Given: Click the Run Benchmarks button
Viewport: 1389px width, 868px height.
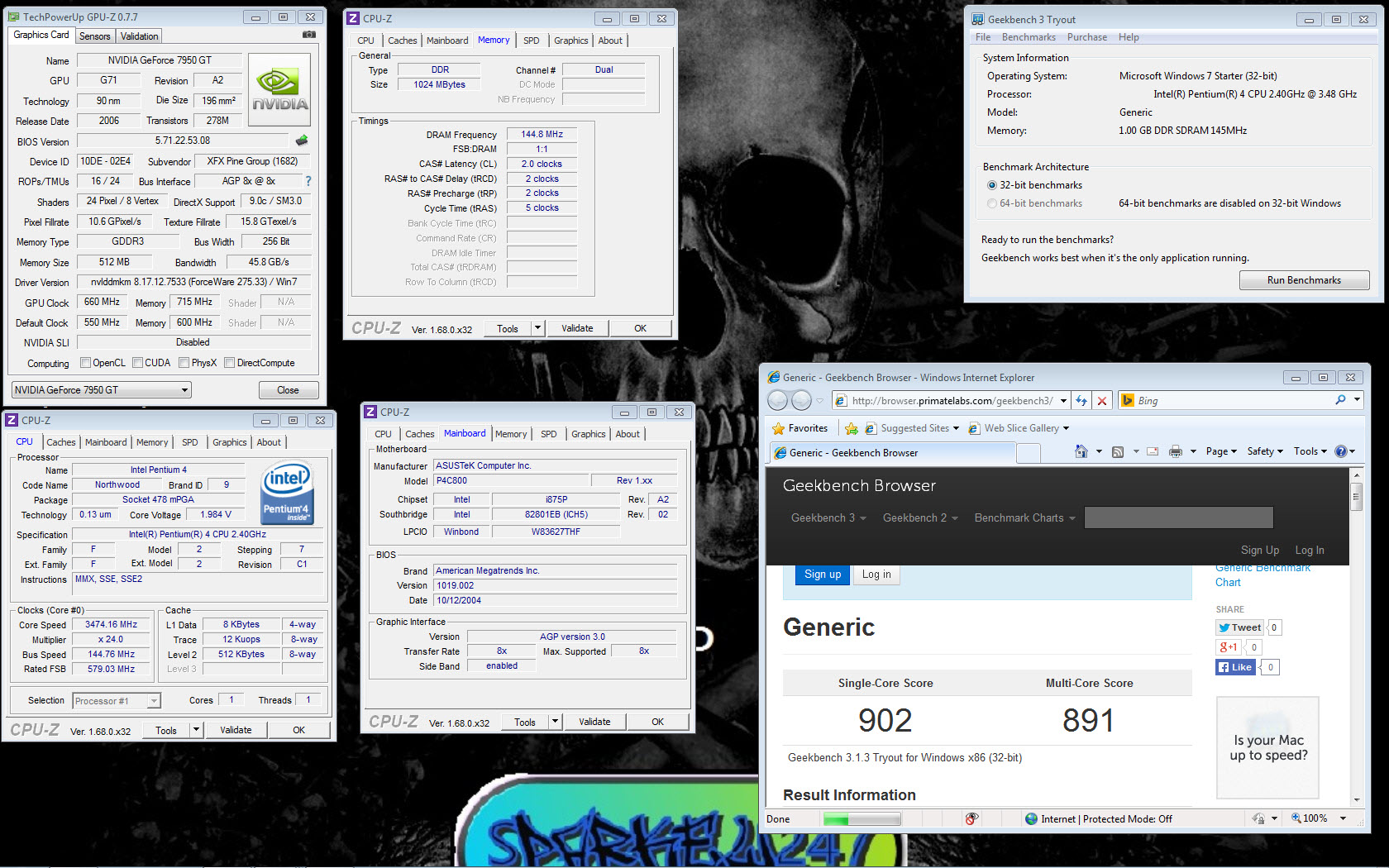Looking at the screenshot, I should 1304,280.
